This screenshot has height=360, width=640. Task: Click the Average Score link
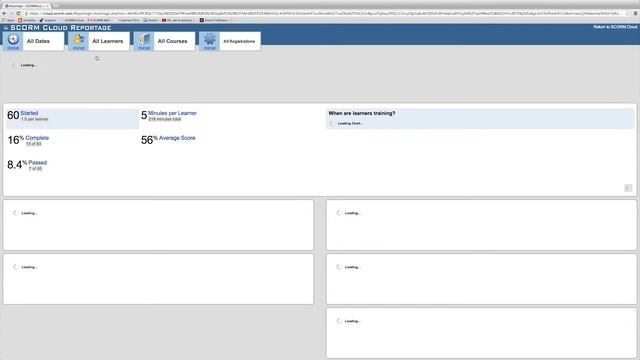click(177, 138)
